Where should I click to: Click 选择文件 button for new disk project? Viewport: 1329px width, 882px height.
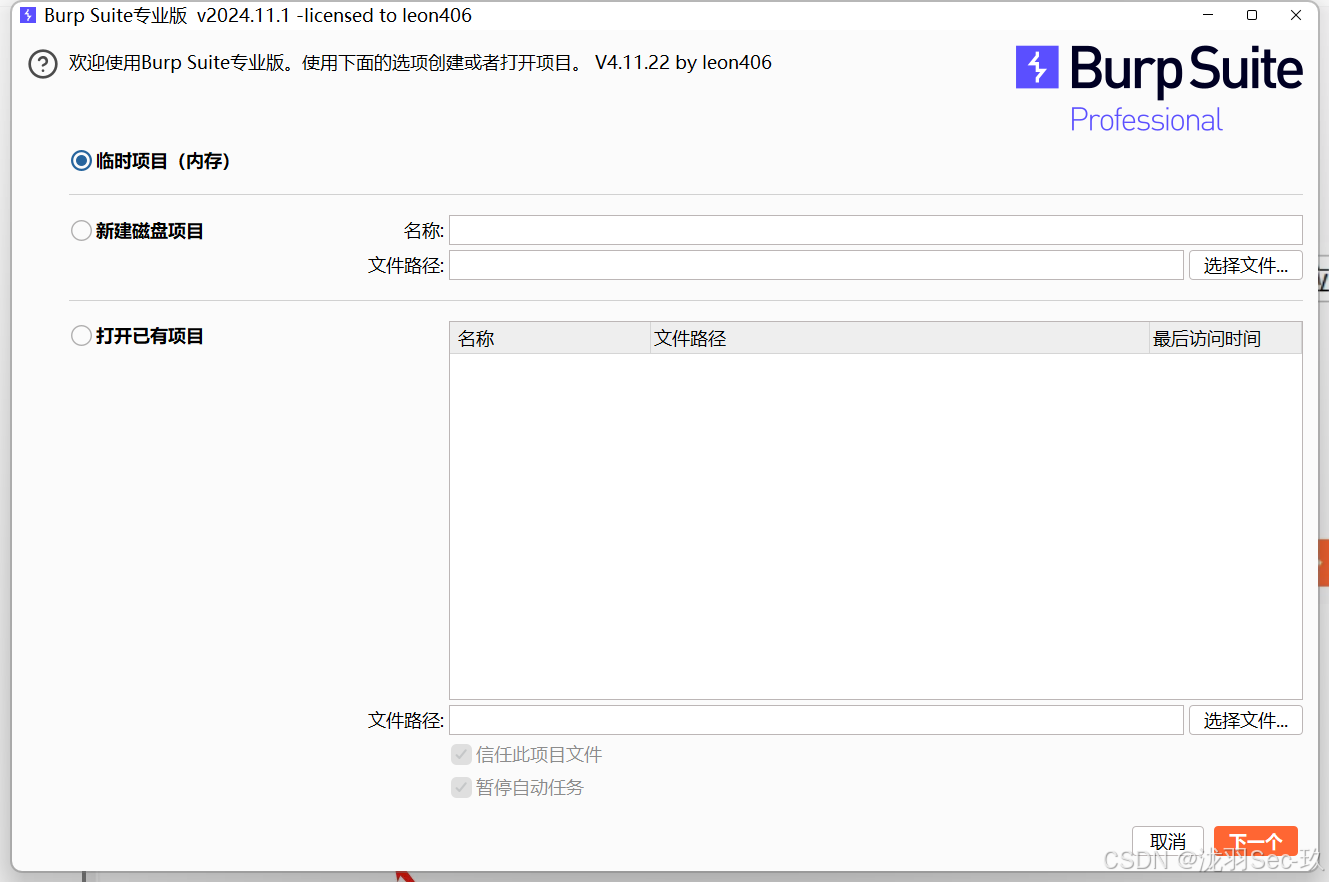tap(1246, 265)
